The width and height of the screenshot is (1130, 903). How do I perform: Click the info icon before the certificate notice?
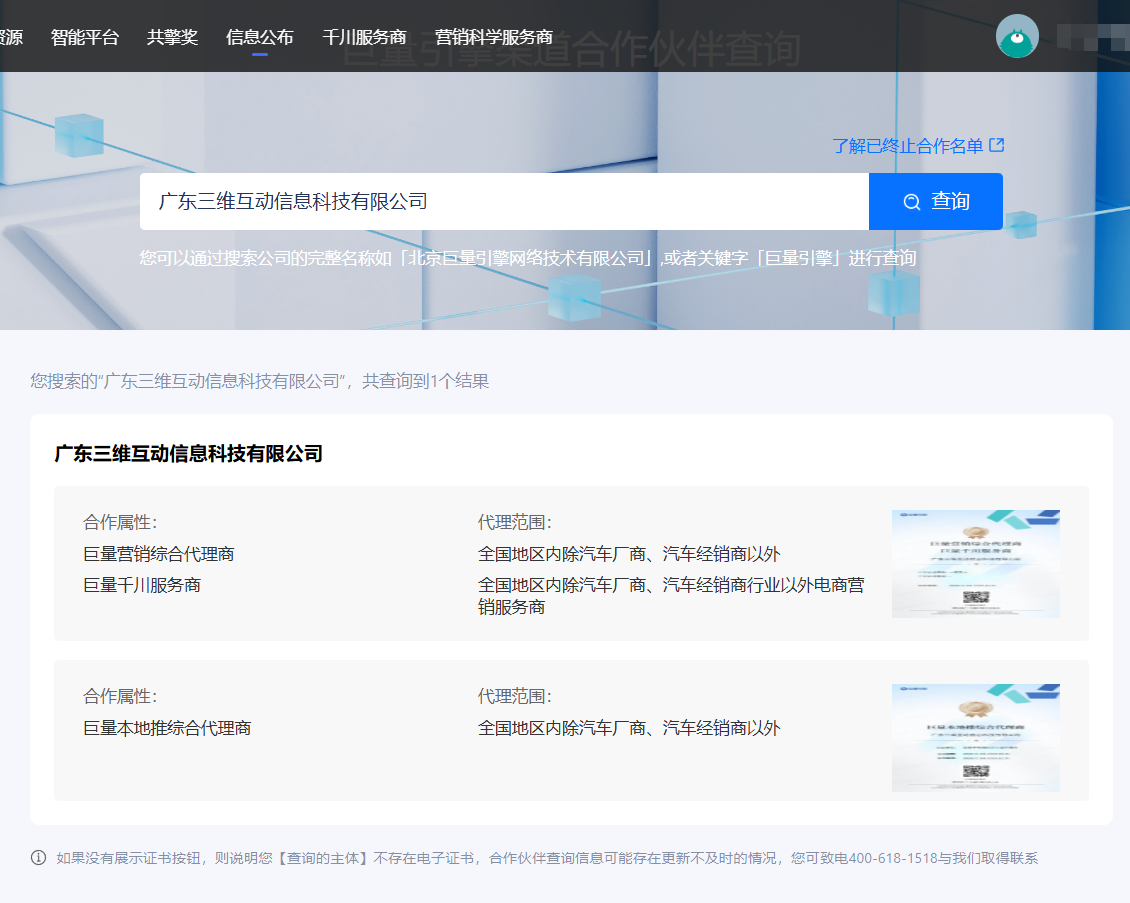[39, 858]
